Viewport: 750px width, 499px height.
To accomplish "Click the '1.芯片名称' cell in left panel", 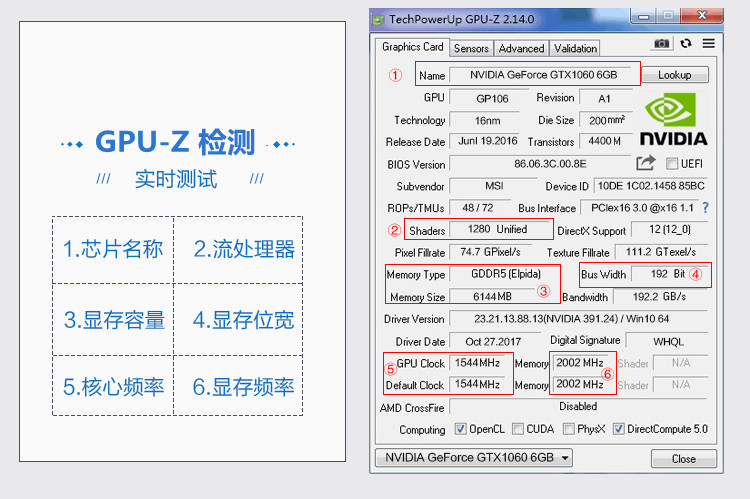I will 113,250.
